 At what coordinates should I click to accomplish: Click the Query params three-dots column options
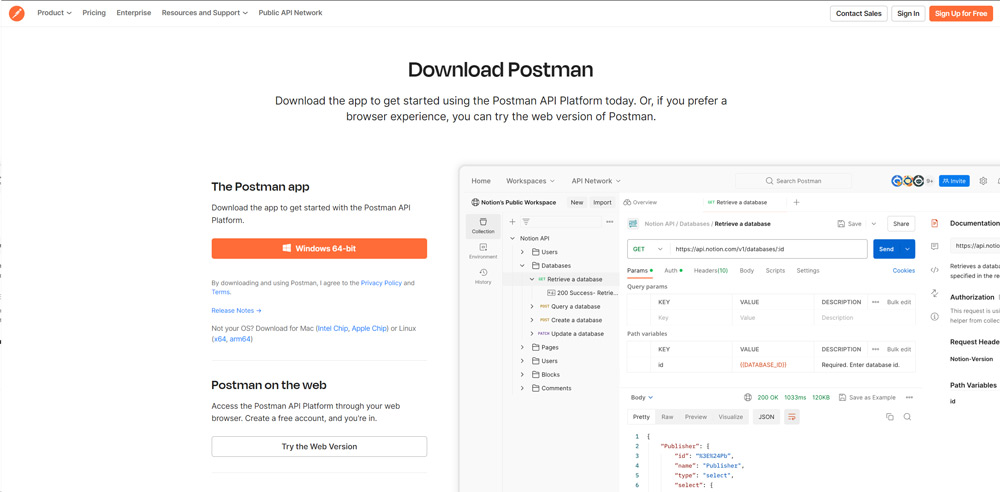point(876,302)
